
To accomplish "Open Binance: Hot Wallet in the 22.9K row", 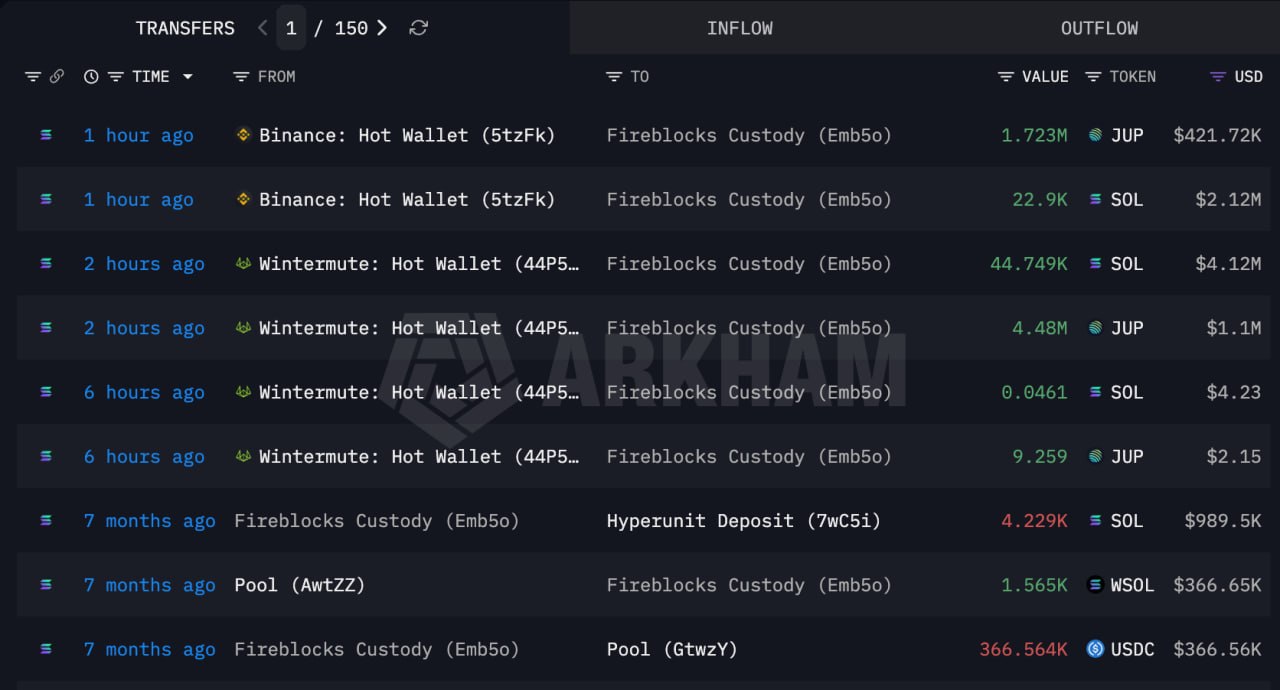I will pos(407,199).
